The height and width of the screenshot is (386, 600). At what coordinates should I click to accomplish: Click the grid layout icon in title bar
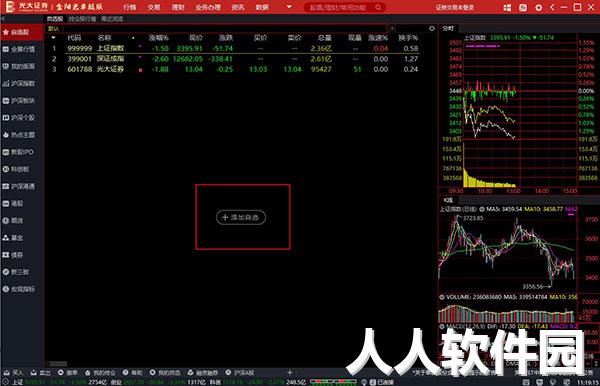507,7
